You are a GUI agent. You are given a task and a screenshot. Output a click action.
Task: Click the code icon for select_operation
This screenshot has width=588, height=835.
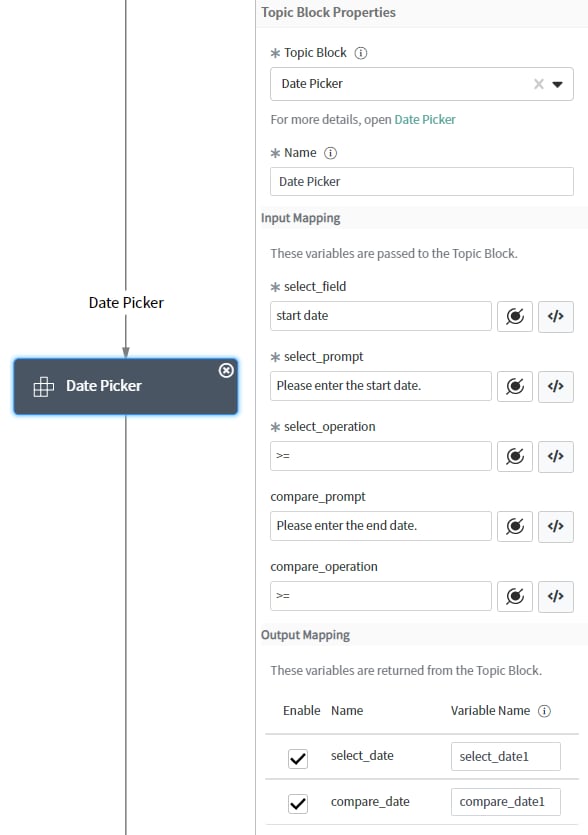pos(556,456)
